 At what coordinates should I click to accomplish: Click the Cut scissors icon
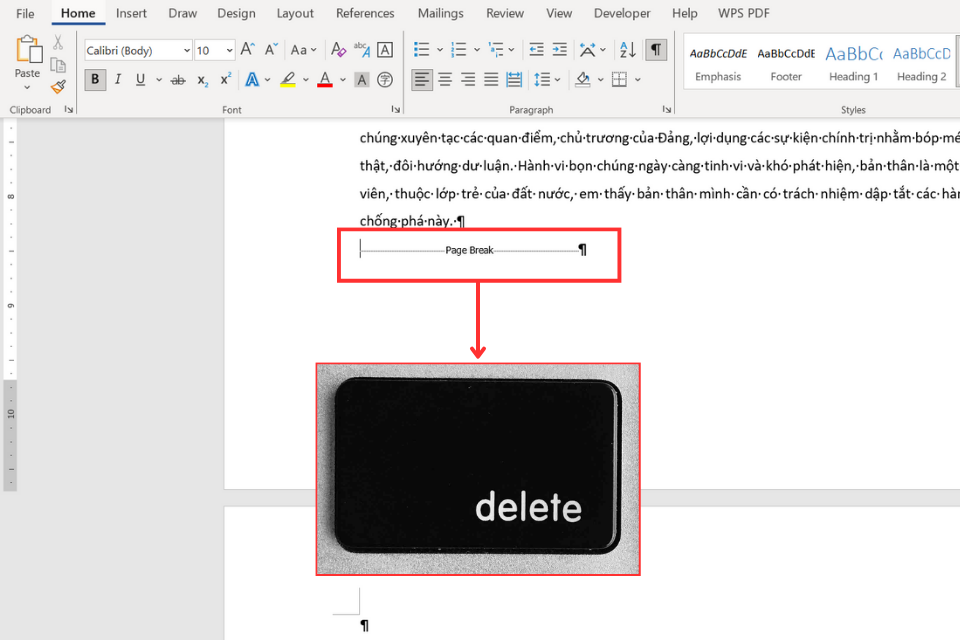point(58,42)
